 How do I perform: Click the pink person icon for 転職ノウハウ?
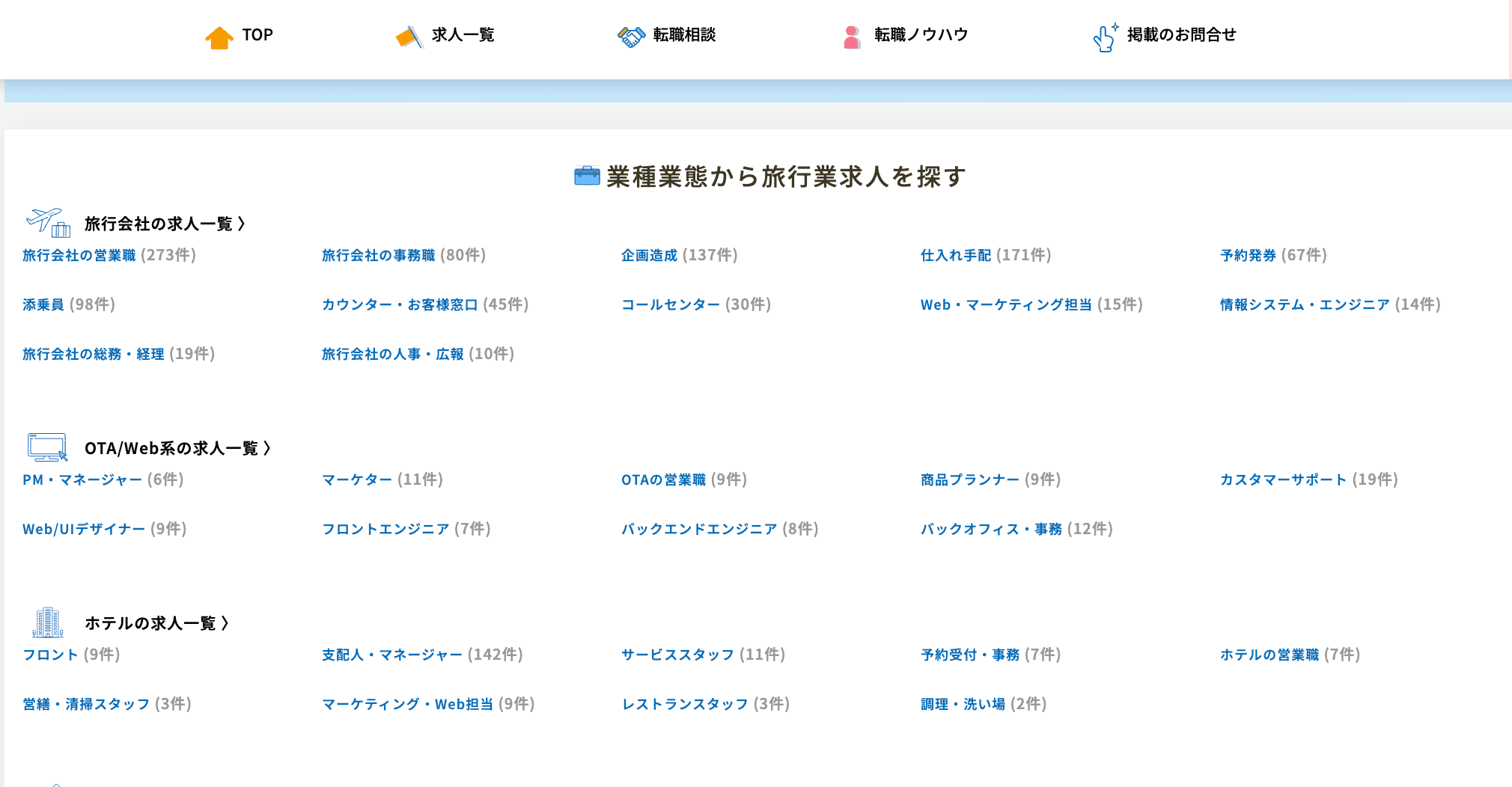852,37
